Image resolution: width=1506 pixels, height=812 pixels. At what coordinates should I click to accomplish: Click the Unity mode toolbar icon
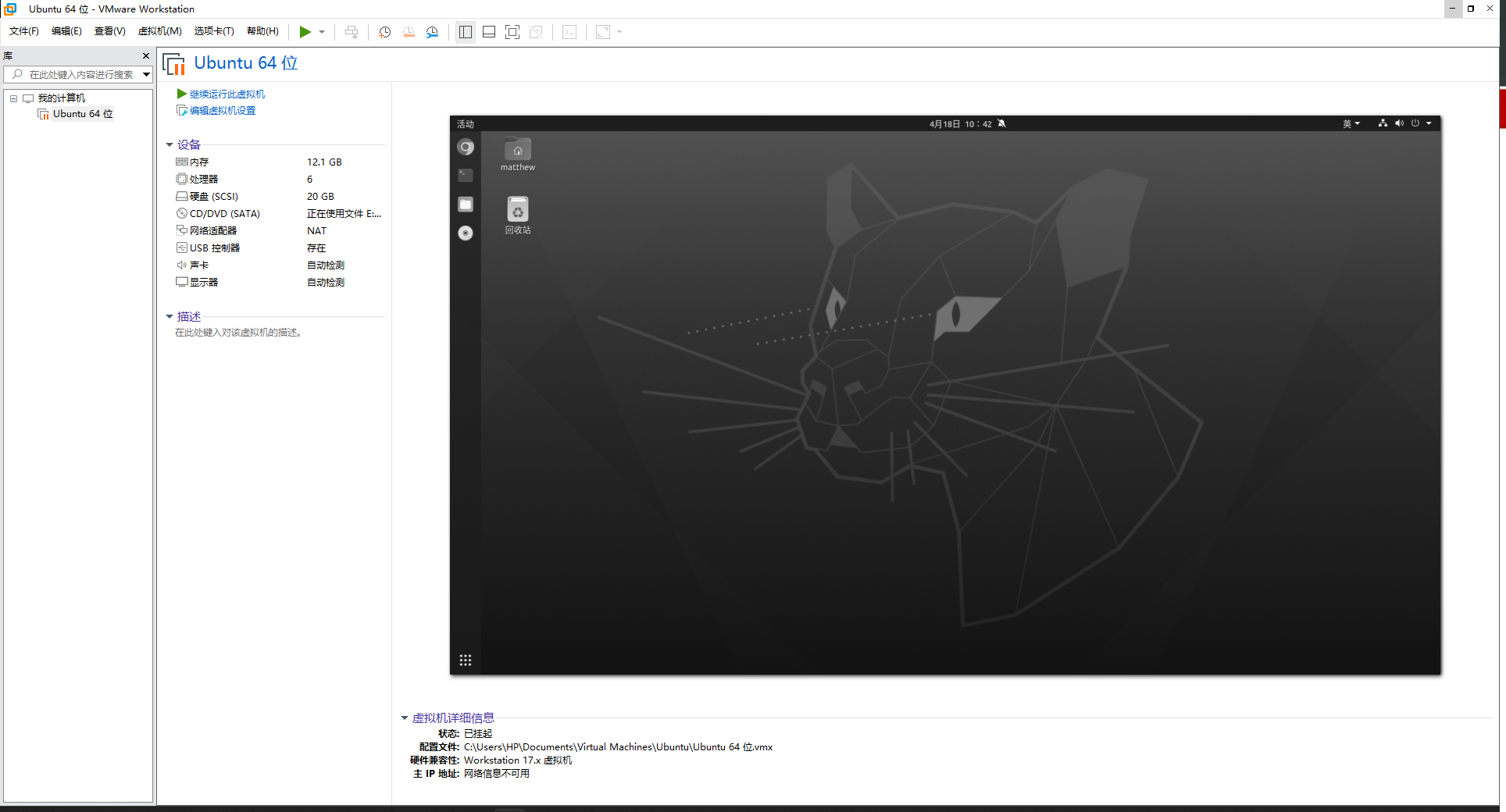tap(536, 32)
